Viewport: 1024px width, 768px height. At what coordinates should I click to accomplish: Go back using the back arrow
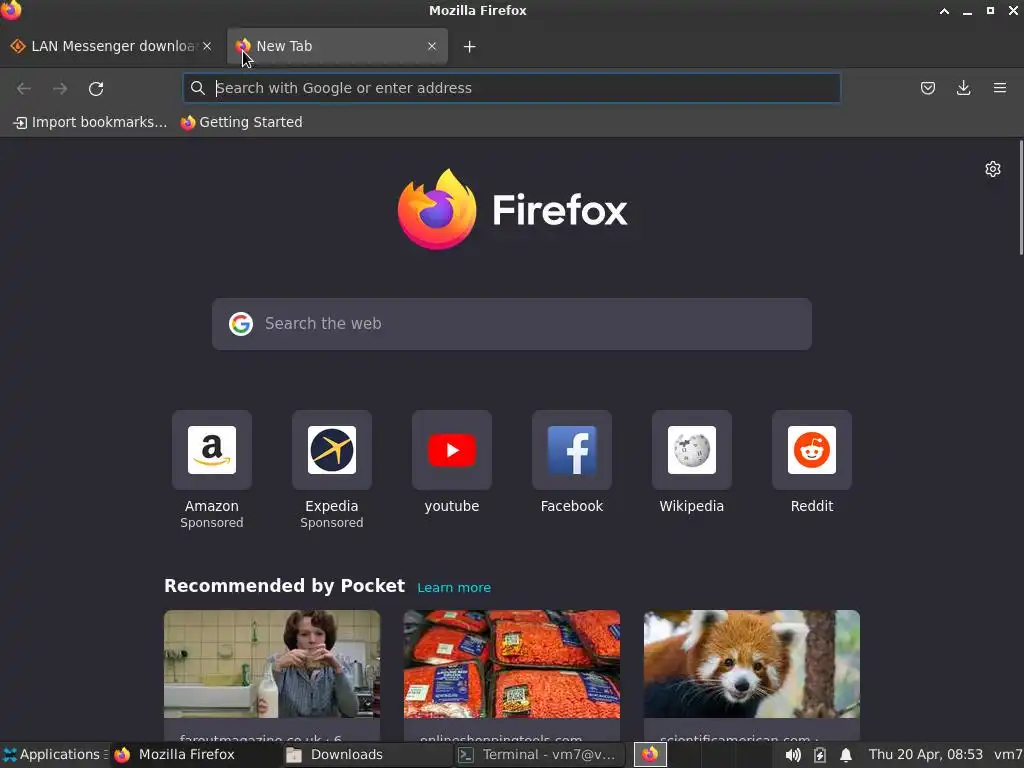(24, 88)
